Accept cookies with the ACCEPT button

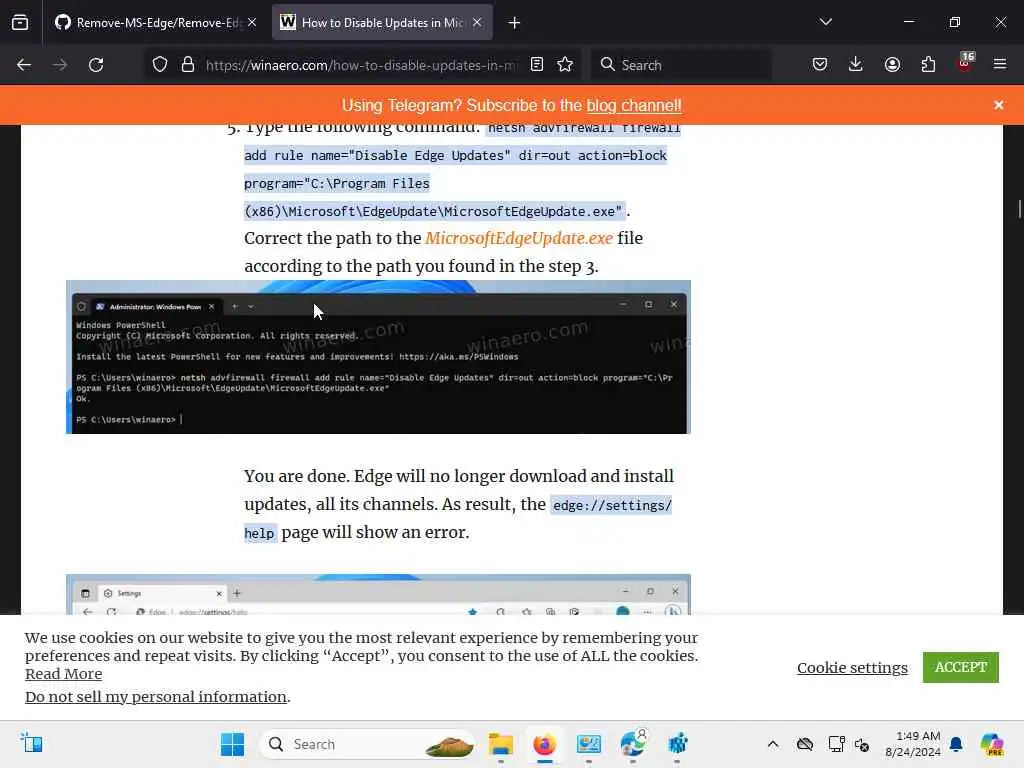961,667
